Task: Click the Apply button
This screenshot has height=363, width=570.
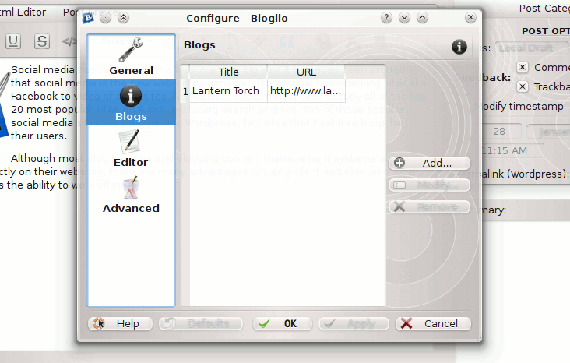Action: click(353, 323)
